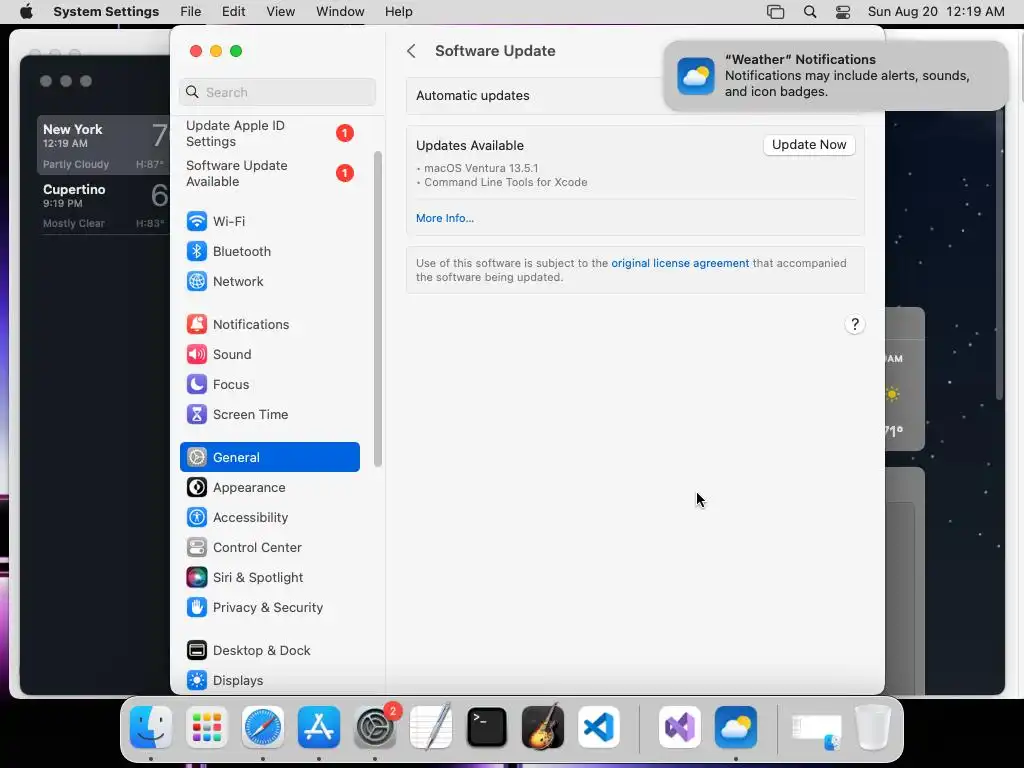
Task: Open Siri & Spotlight settings
Action: pyautogui.click(x=270, y=578)
